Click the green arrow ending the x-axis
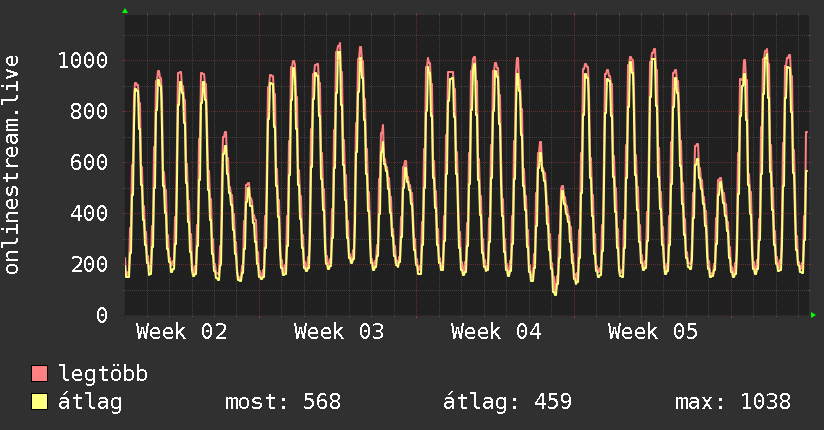This screenshot has height=430, width=824. 813,315
